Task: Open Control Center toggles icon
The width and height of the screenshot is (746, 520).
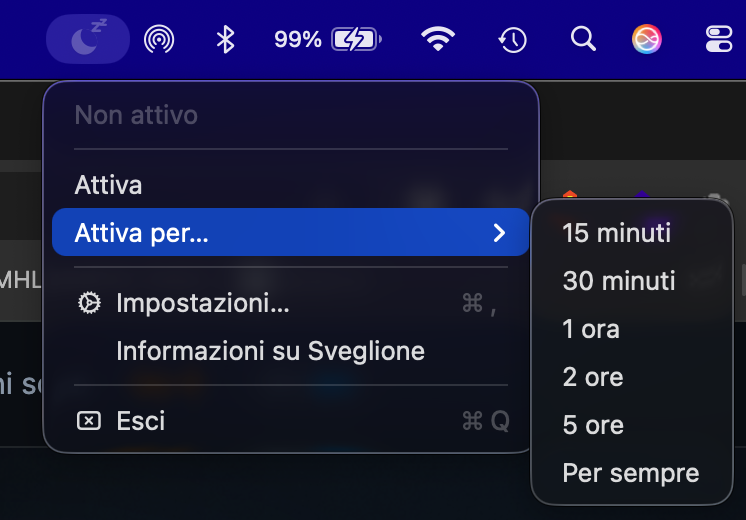Action: [719, 39]
